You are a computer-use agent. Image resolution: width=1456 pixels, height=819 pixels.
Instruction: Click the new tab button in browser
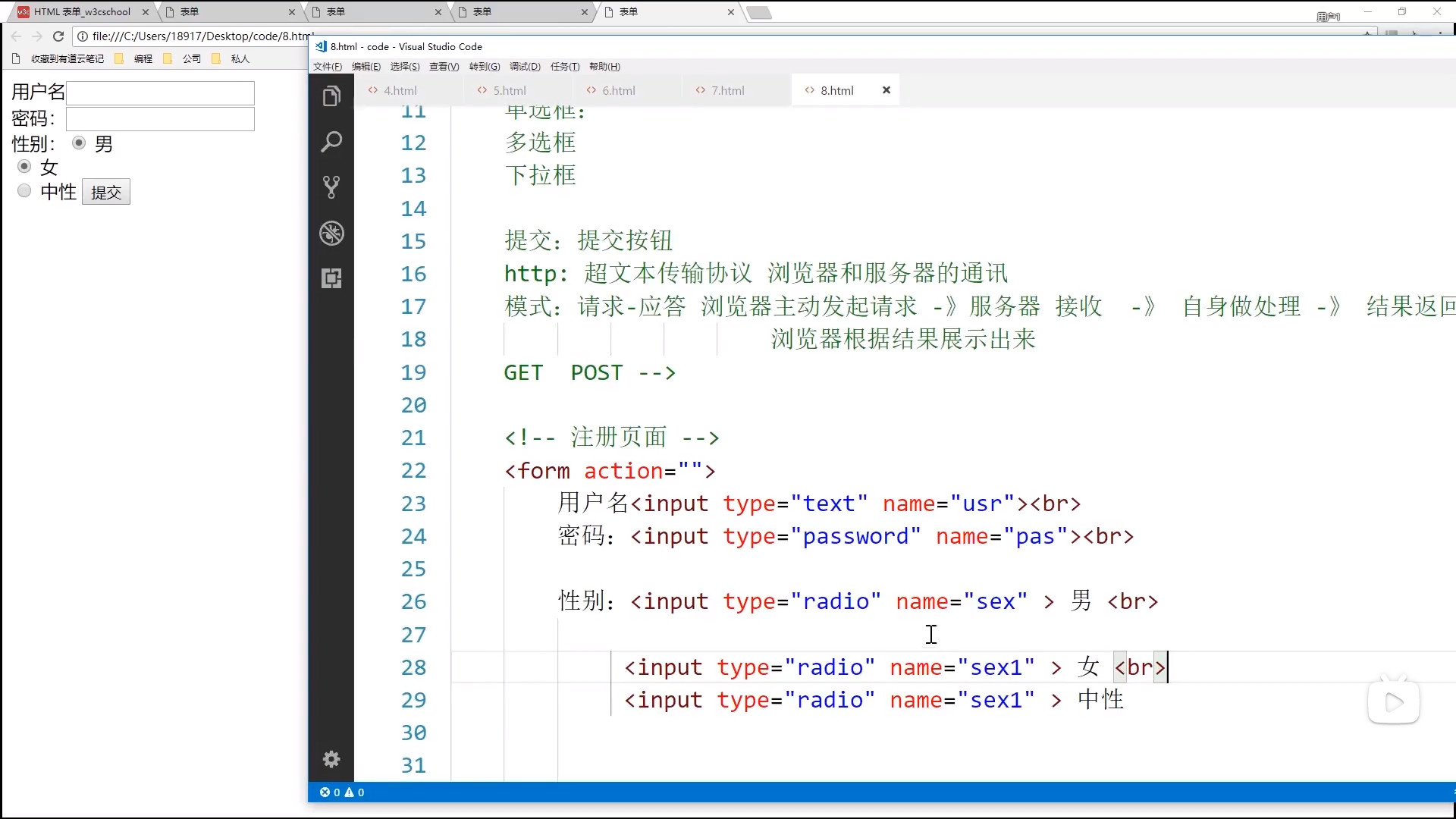(759, 12)
